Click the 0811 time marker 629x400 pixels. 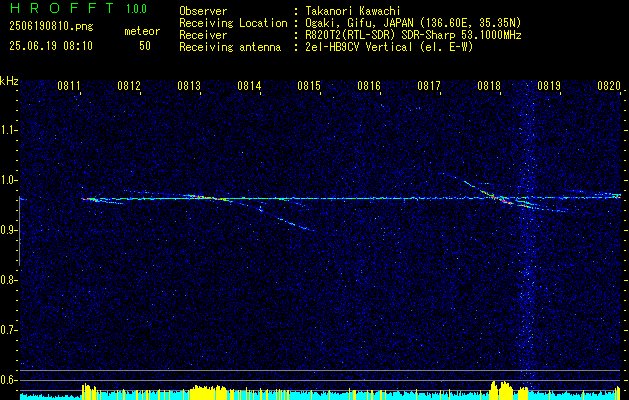(69, 85)
